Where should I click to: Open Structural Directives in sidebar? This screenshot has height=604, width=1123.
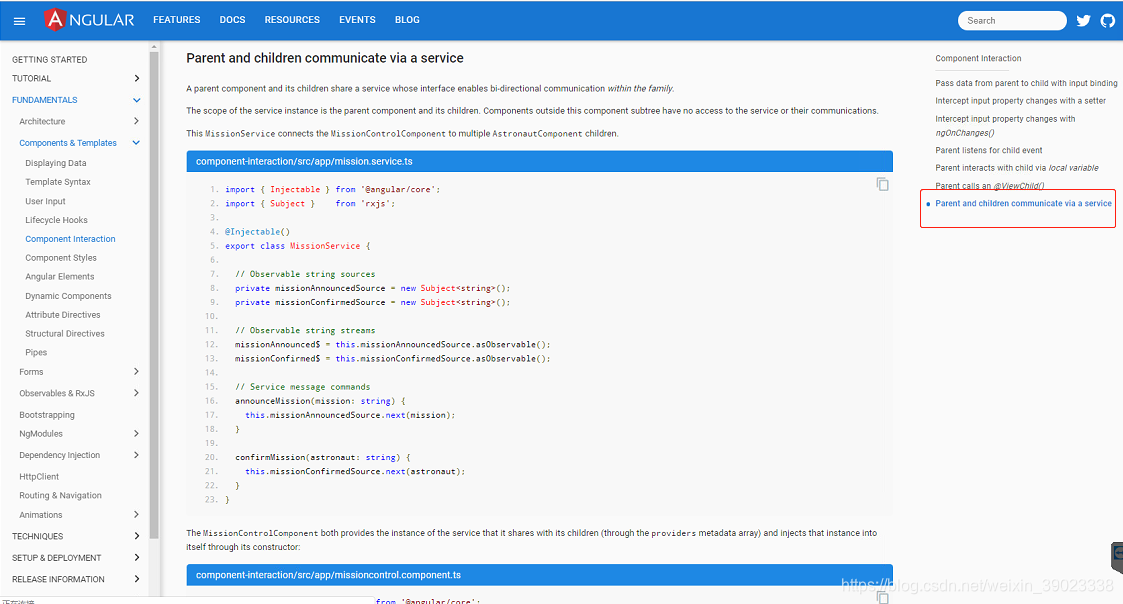tap(65, 334)
